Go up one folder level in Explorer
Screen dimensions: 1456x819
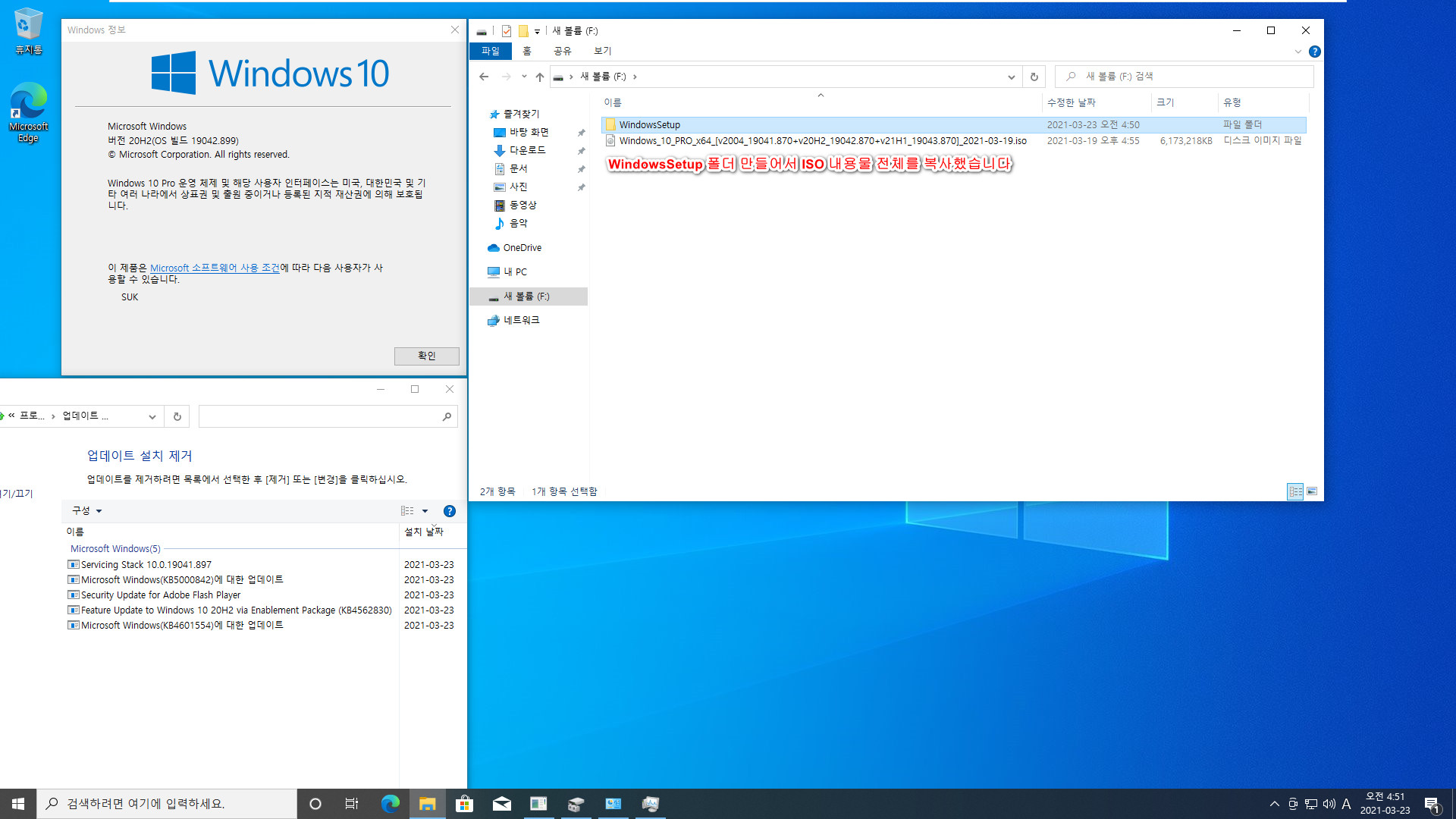click(x=539, y=77)
